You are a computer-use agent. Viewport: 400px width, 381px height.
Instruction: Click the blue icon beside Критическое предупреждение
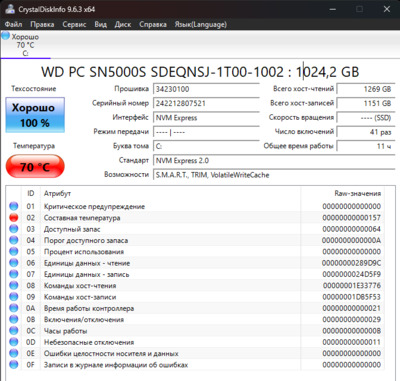click(x=14, y=206)
